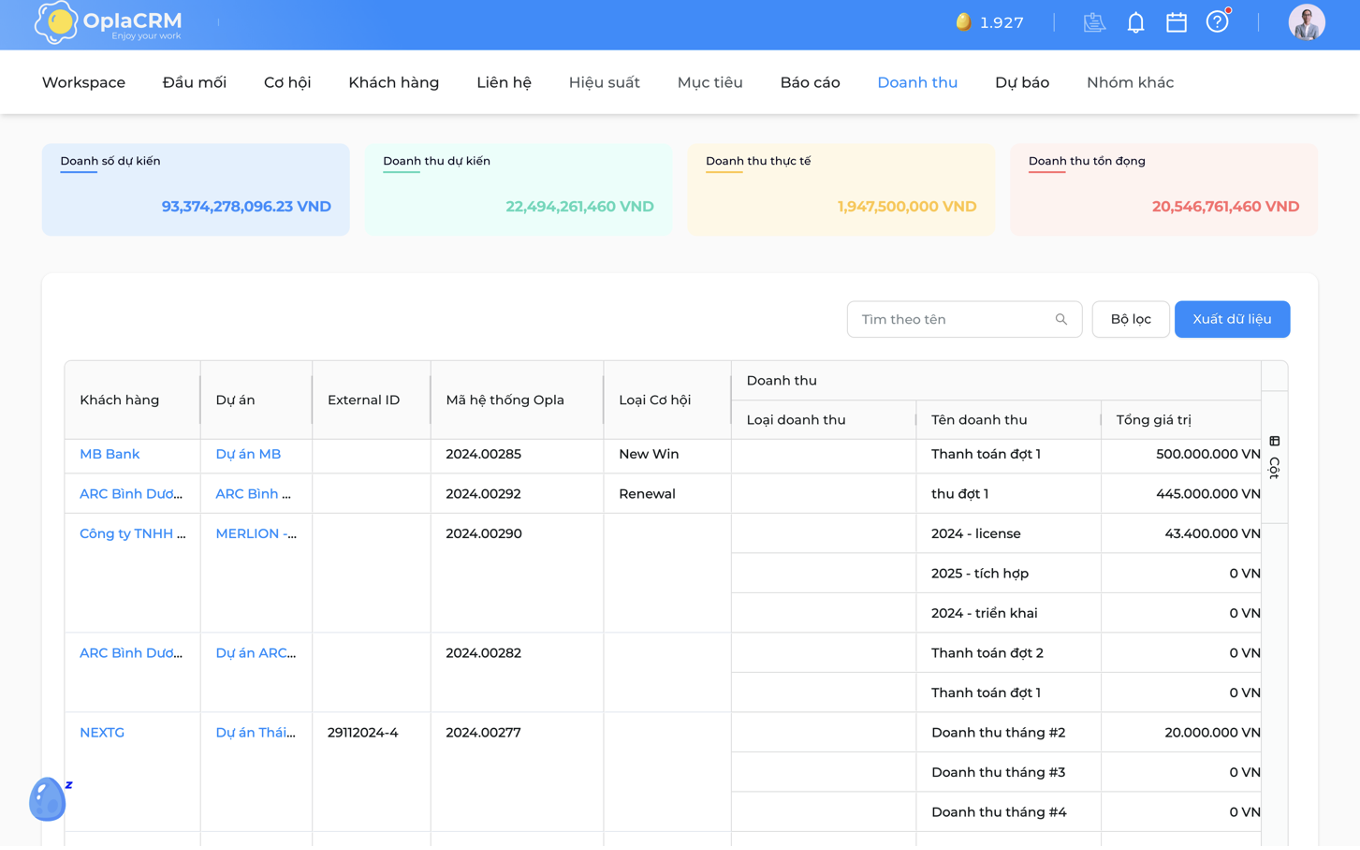Open the Dự báo menu
The height and width of the screenshot is (850, 1360).
tap(1022, 83)
